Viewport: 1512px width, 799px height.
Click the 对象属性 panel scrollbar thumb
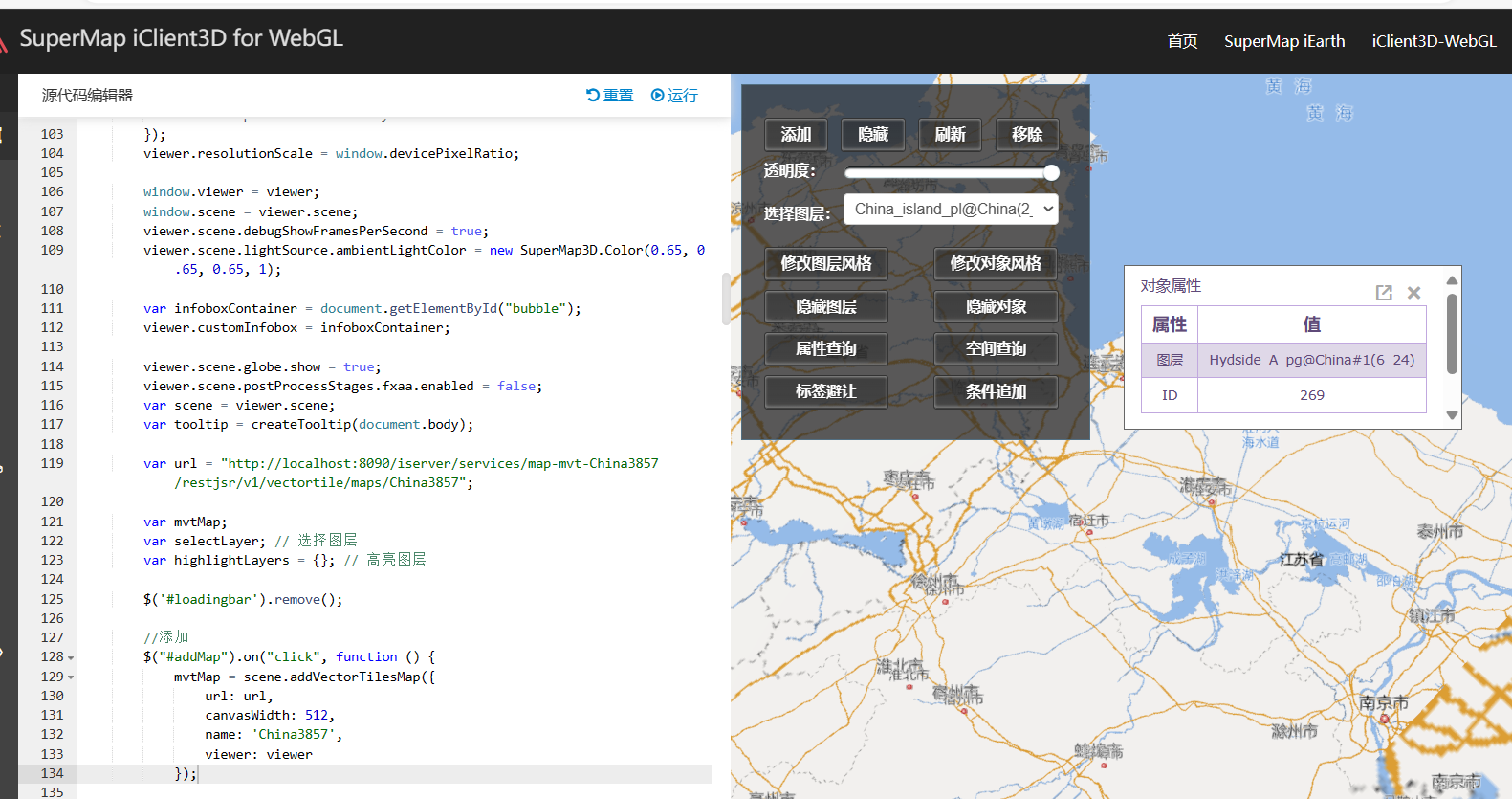pos(1452,333)
